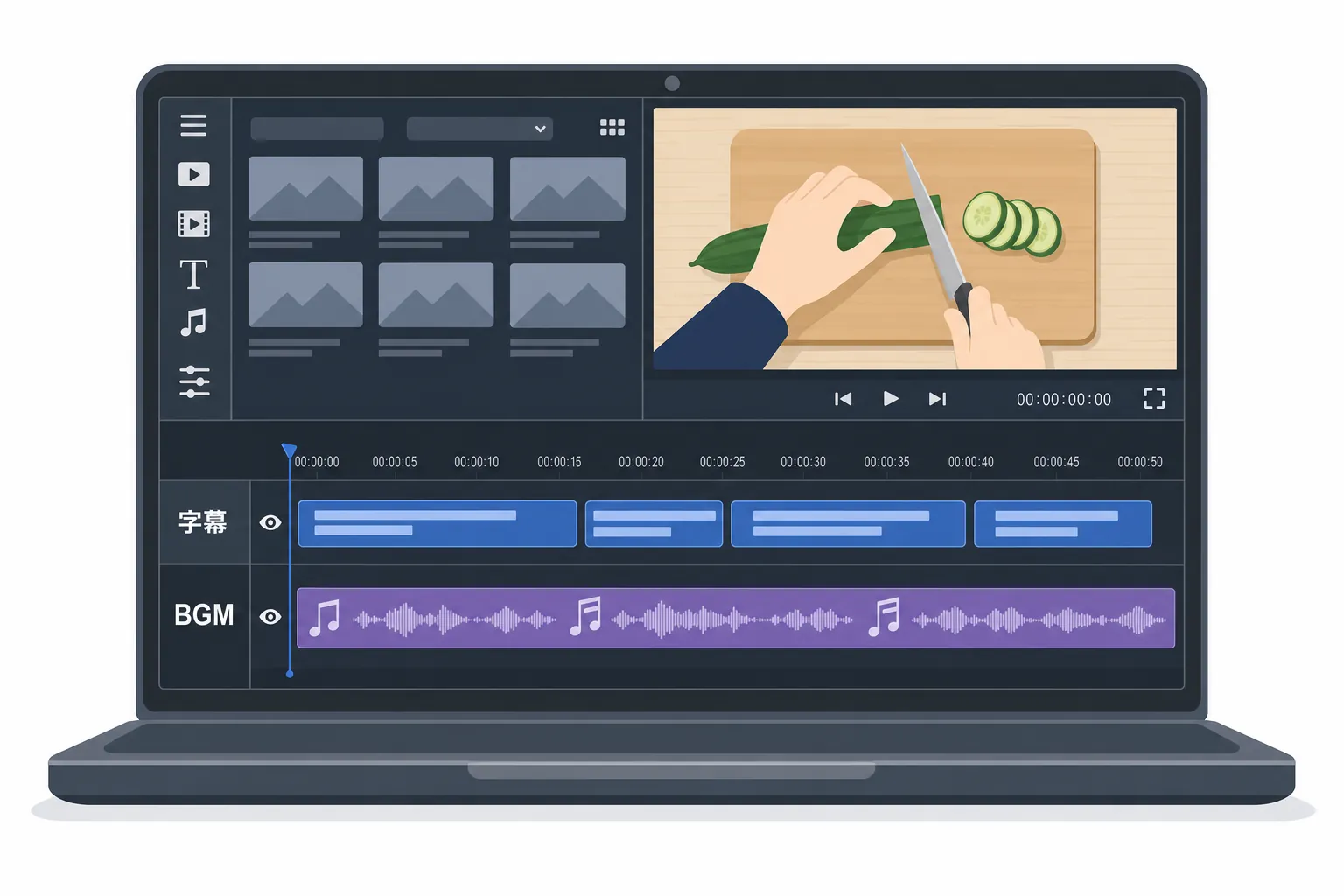Select the 字幕 track label
Screen dimensions: 1344x896
tap(203, 522)
